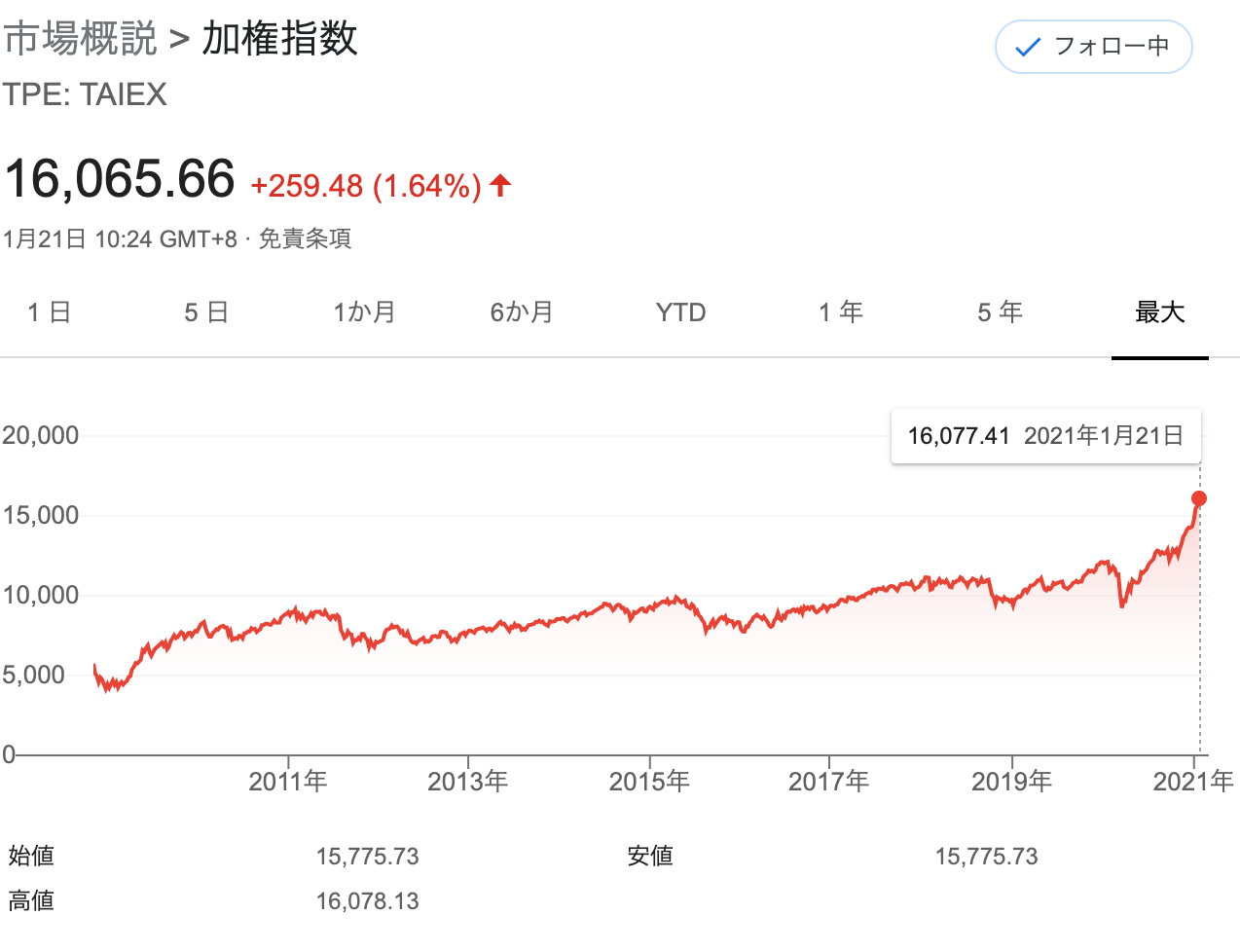
Task: Click the red data point on chart
Action: pos(1199,498)
